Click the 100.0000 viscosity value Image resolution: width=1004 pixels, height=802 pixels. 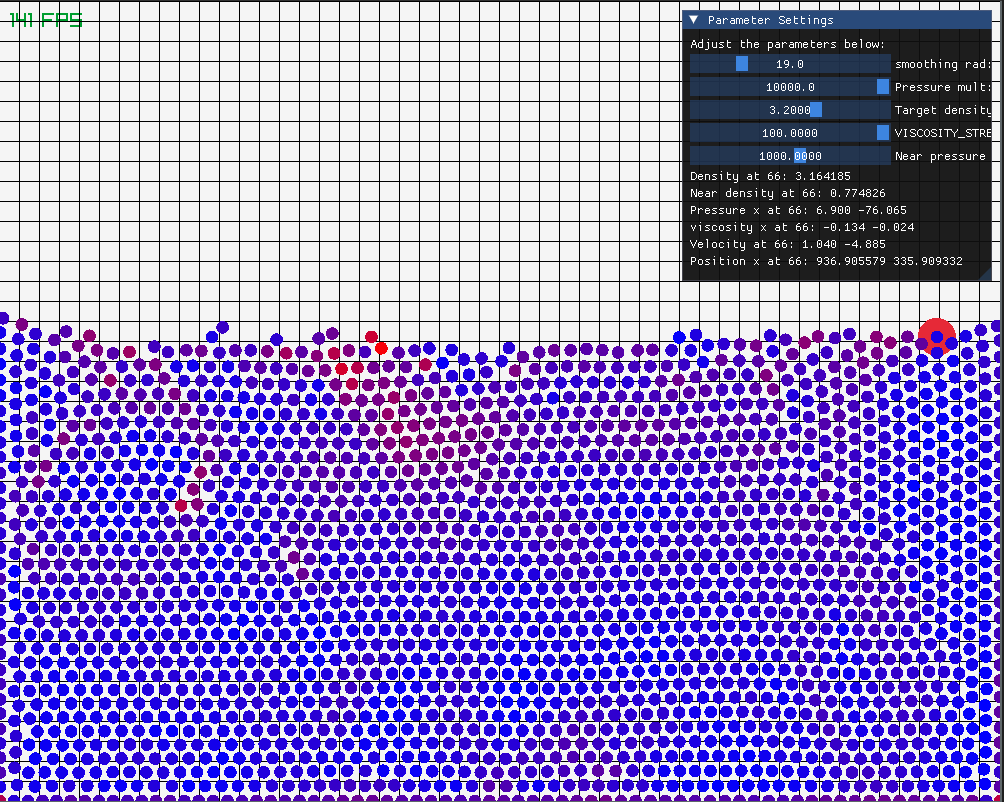tap(789, 133)
